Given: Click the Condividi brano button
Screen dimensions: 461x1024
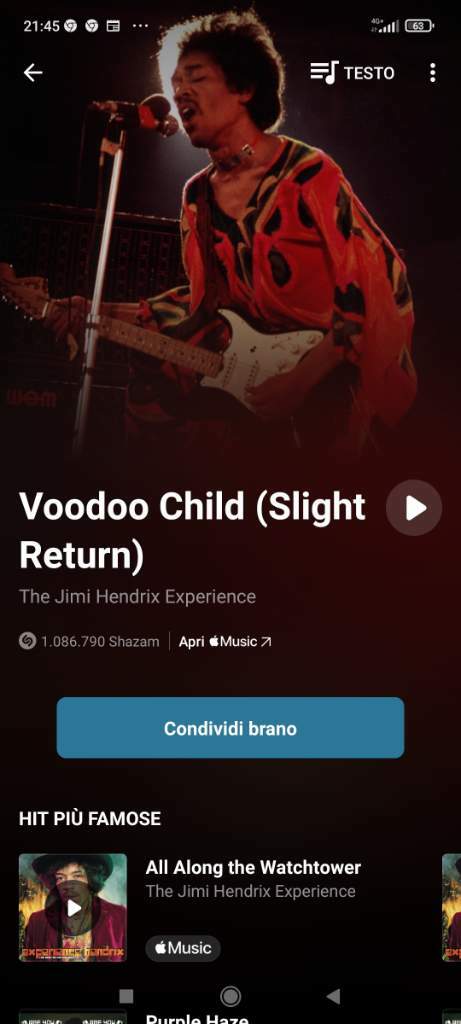Looking at the screenshot, I should [x=230, y=728].
